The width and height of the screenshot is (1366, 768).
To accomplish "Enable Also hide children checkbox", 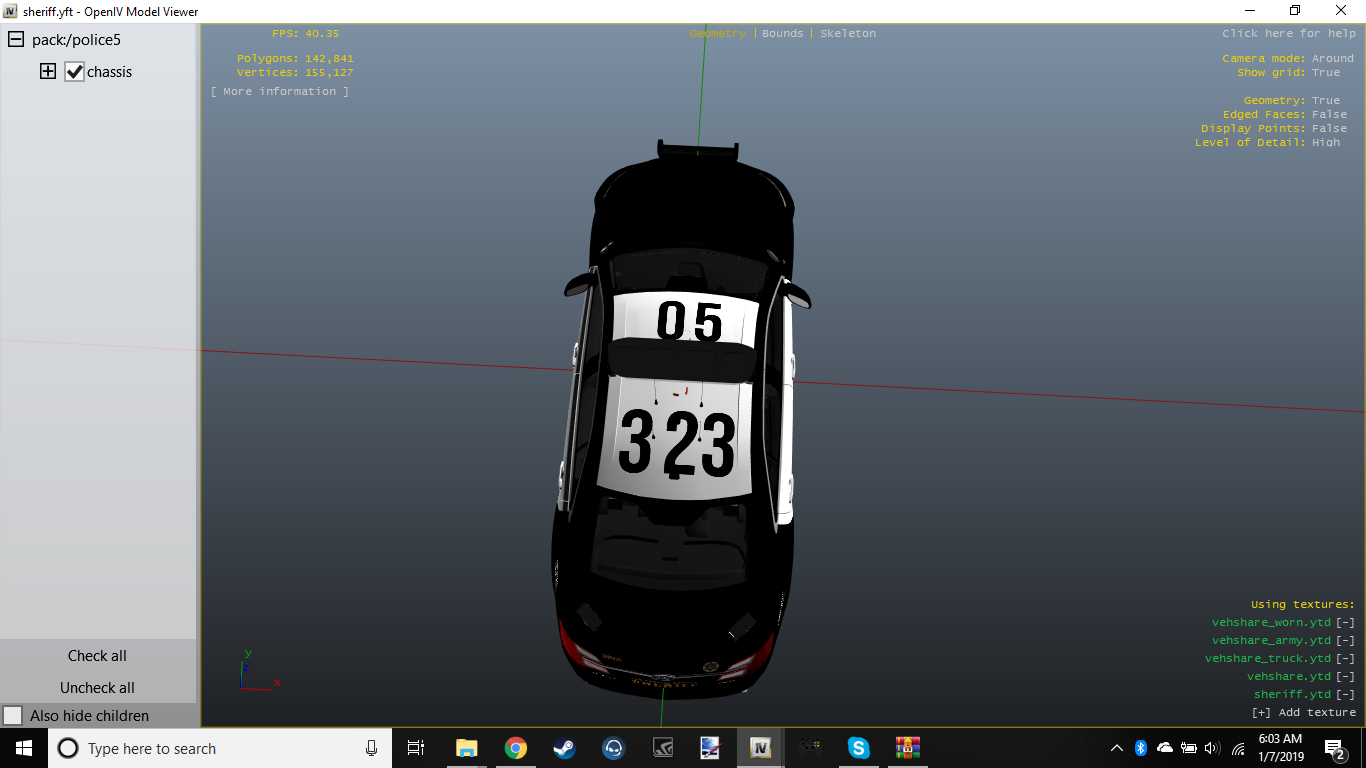I will pyautogui.click(x=13, y=716).
